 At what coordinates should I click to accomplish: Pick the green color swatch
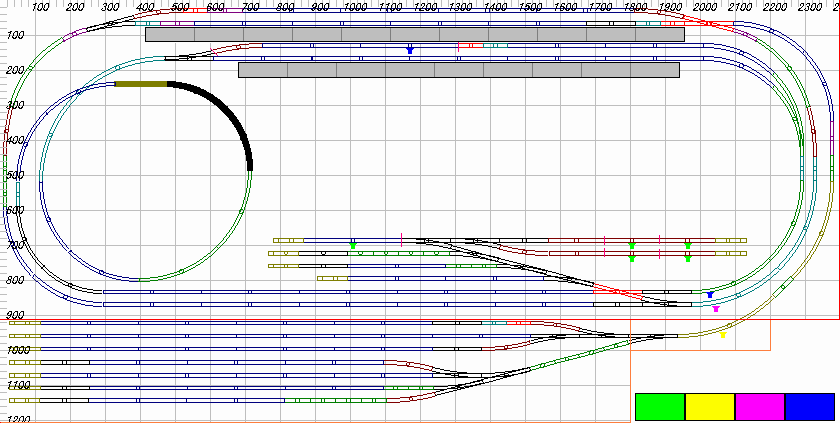click(x=660, y=406)
